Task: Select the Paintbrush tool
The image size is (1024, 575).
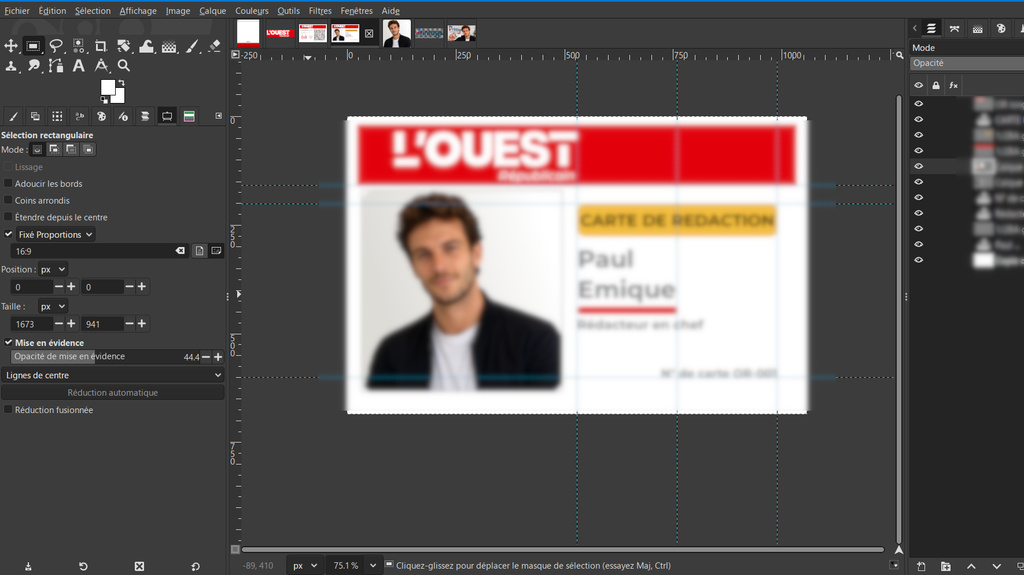Action: [191, 46]
